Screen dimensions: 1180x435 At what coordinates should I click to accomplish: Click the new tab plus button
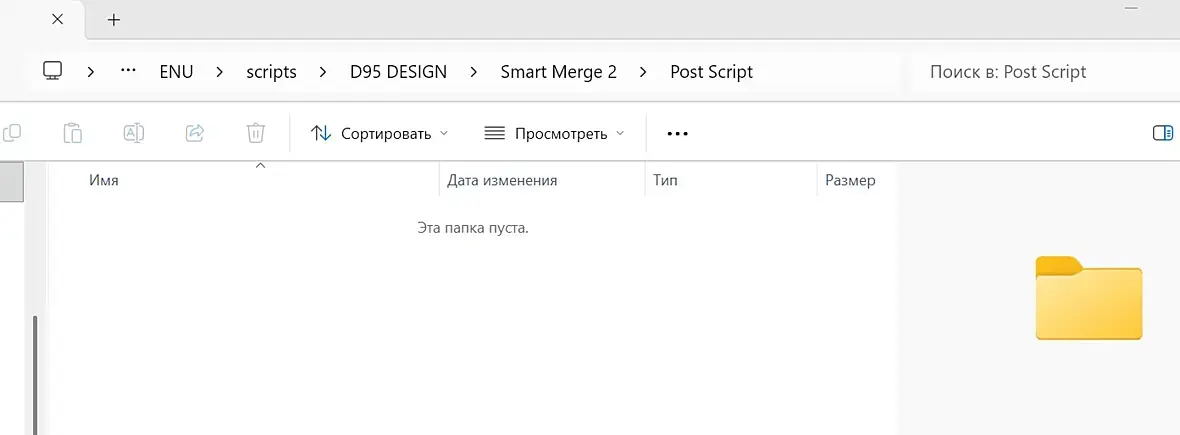114,20
